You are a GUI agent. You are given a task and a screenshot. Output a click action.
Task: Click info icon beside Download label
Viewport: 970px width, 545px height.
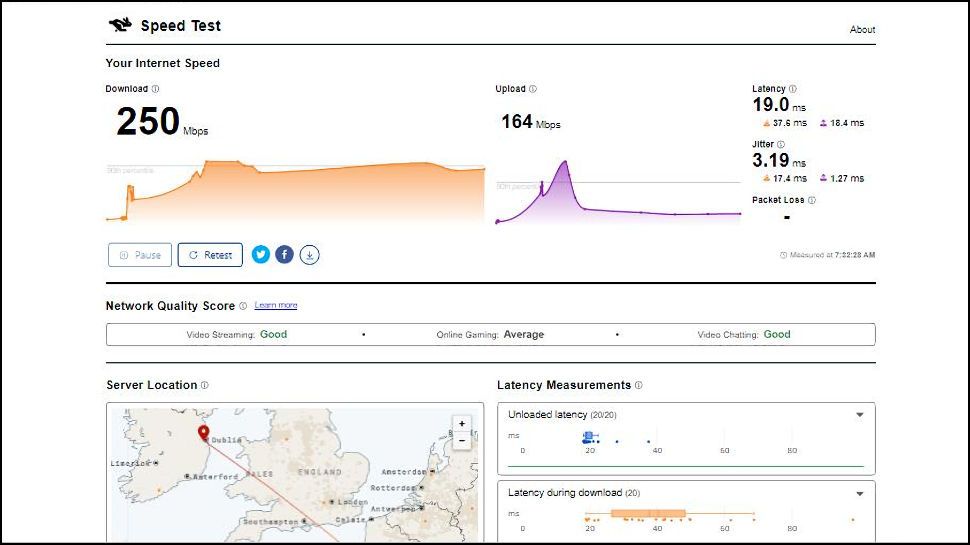(155, 89)
